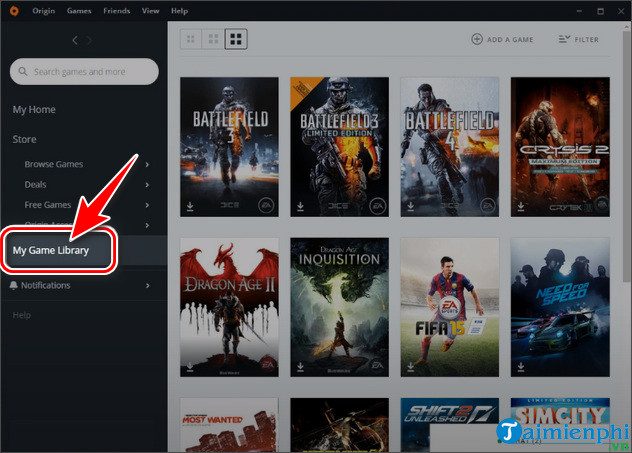Screen dimensions: 632x453
Task: Open the Filter options
Action: coord(578,39)
